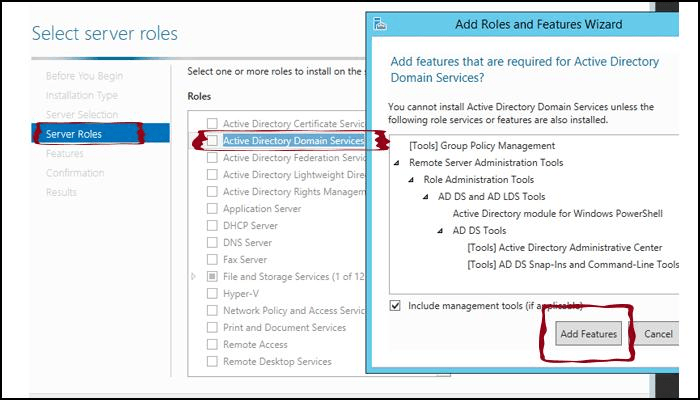Enable the DNS Server role checkbox
Screen dimensions: 700x400
tap(212, 242)
